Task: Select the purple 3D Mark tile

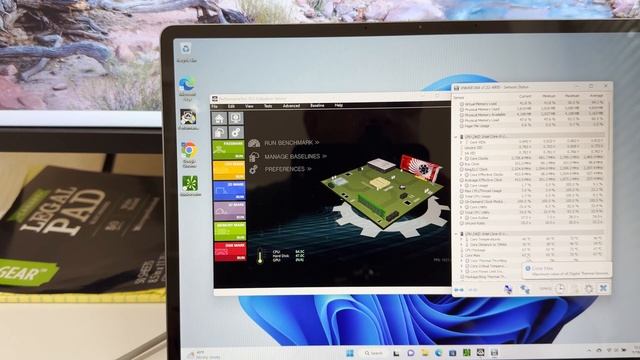Action: click(229, 211)
